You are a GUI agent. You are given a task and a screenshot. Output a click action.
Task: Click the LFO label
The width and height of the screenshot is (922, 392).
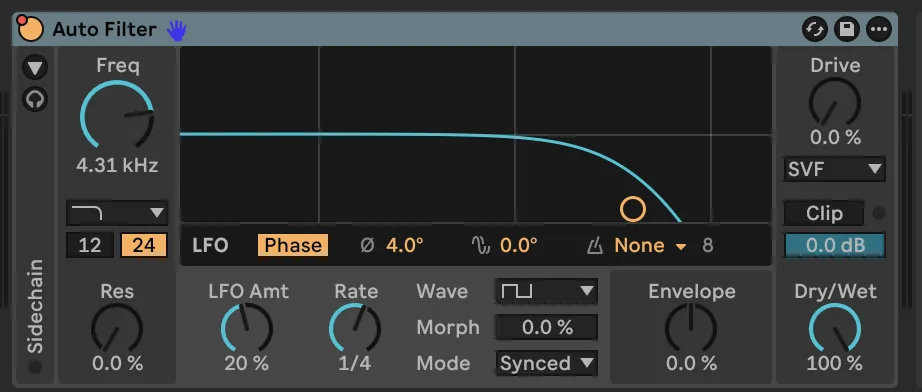coord(210,245)
